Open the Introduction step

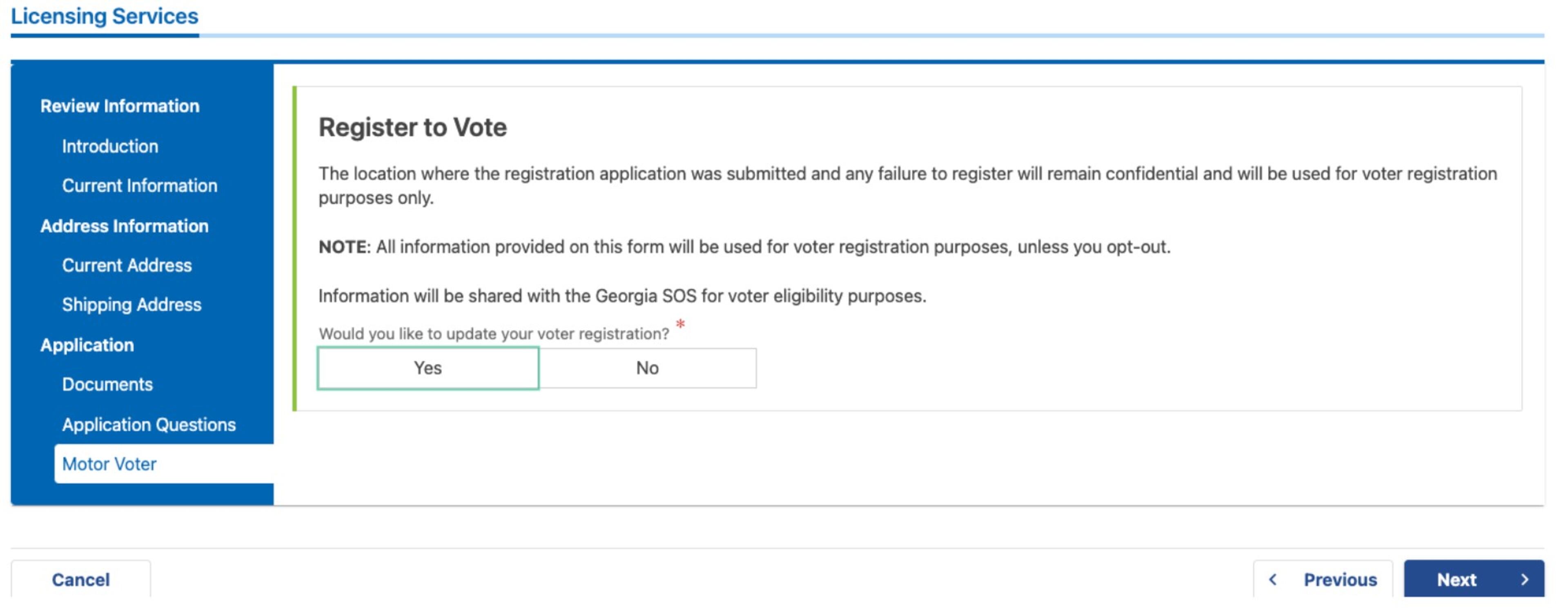pyautogui.click(x=109, y=146)
